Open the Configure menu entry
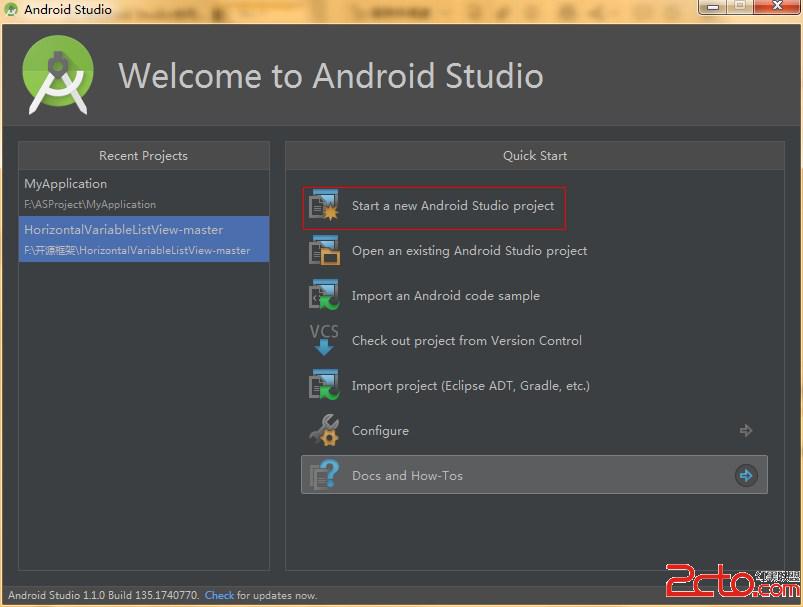 pos(380,431)
